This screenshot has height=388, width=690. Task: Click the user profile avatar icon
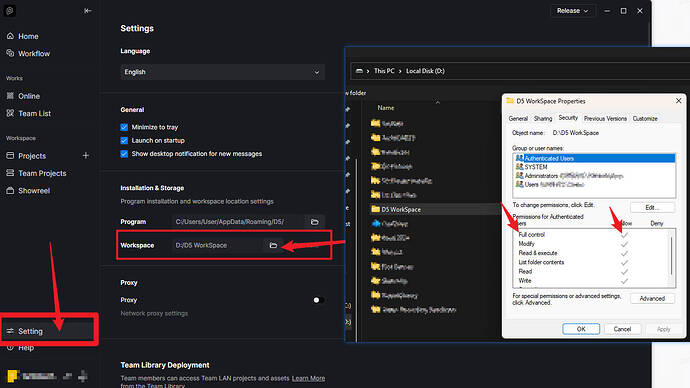point(13,376)
